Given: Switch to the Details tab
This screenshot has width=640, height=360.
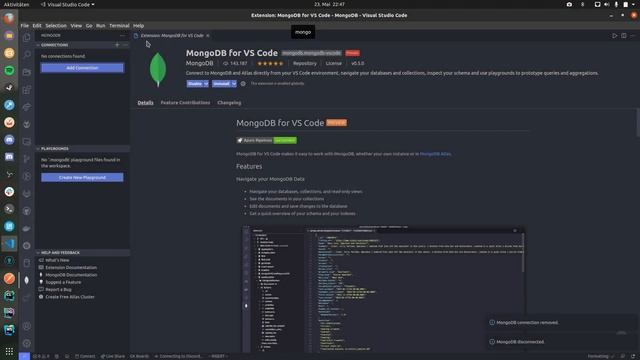Looking at the screenshot, I should (145, 103).
